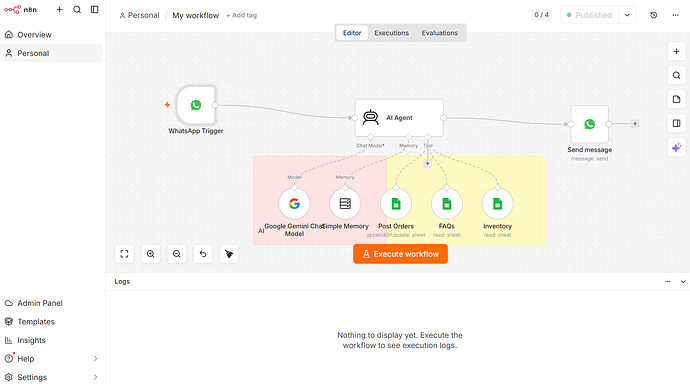Add sticky note icon
Viewport: 690px width, 384px height.
click(676, 99)
